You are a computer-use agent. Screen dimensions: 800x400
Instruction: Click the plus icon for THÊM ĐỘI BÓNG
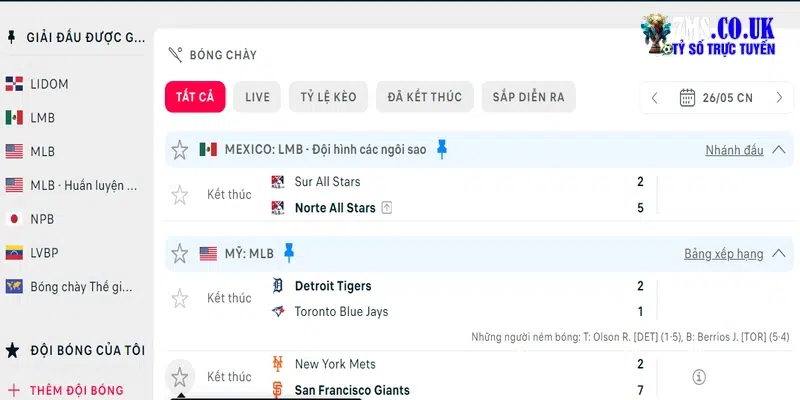[14, 391]
